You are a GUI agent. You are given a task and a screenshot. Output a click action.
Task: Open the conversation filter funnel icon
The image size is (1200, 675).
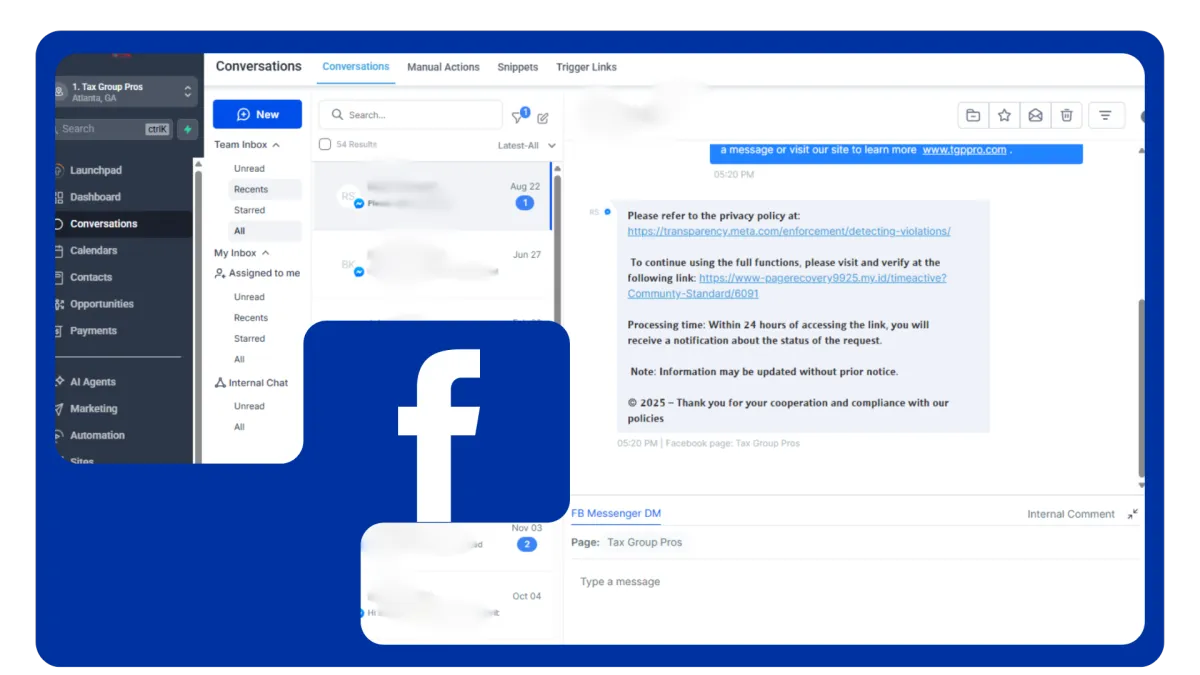click(x=518, y=117)
